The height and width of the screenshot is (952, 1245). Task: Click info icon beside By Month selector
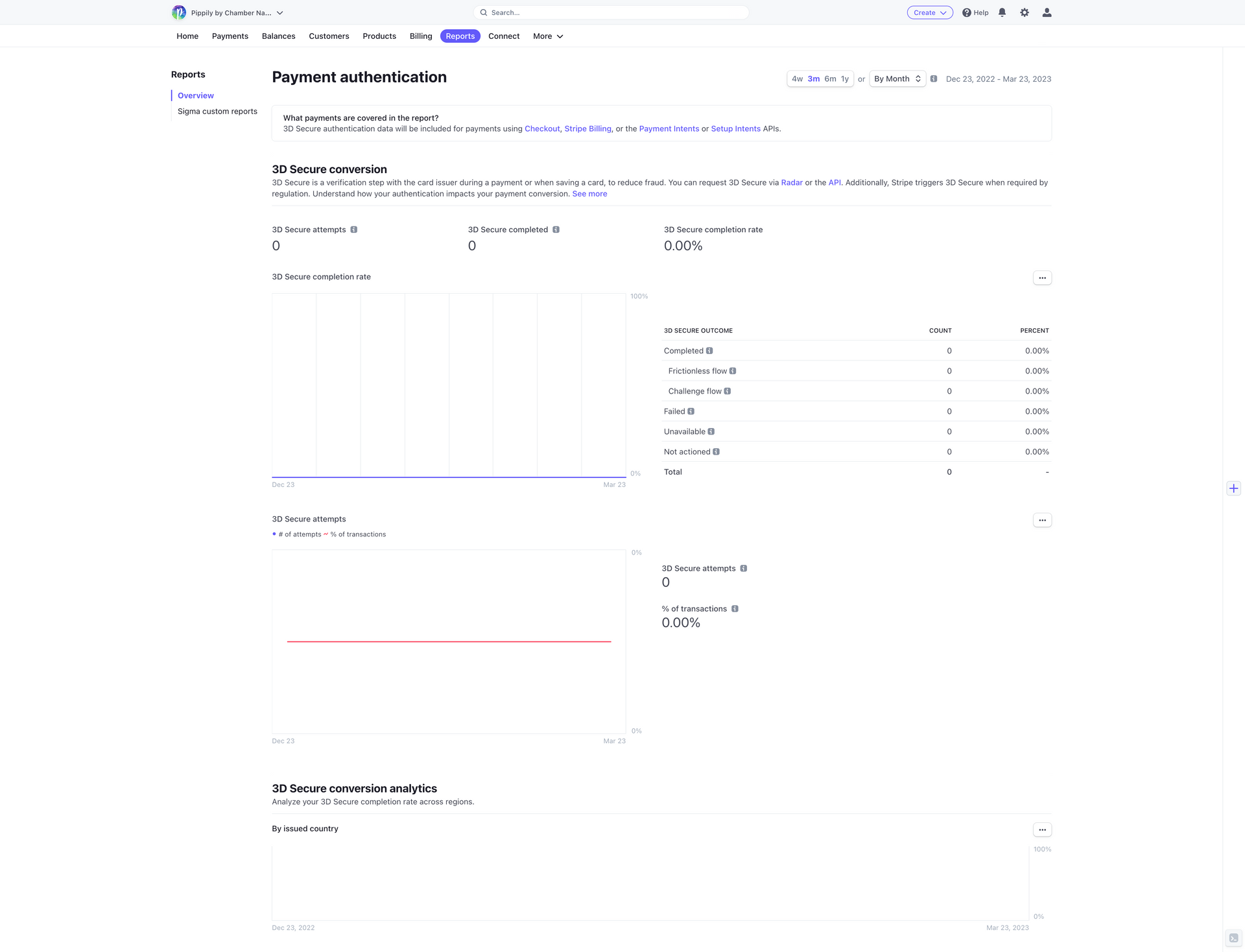[x=934, y=78]
